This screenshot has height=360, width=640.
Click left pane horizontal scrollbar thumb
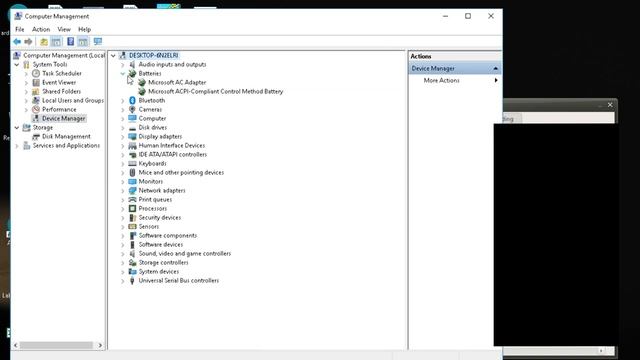coord(56,345)
